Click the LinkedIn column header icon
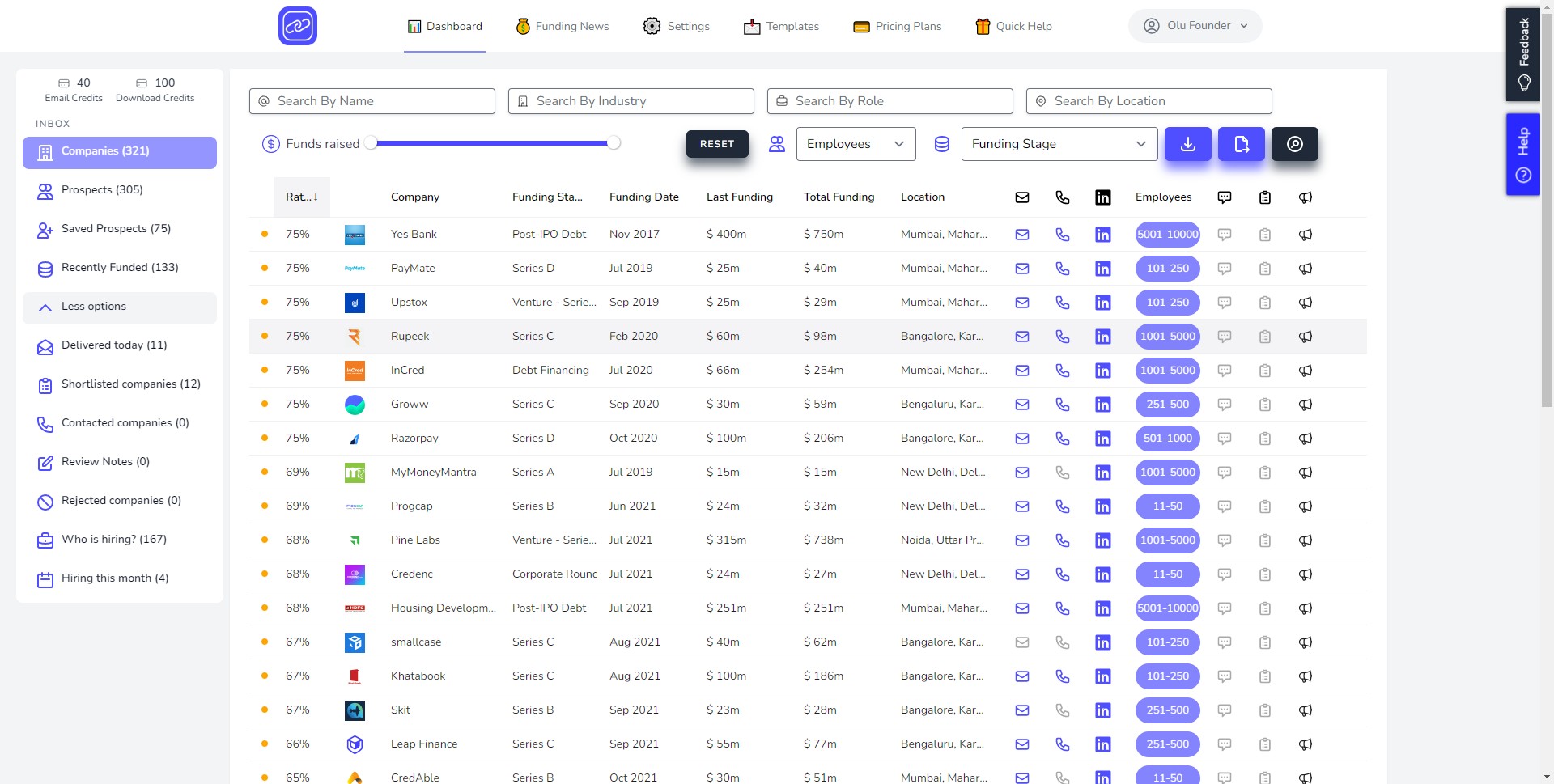Screen dimensions: 1554x784 coord(1103,197)
